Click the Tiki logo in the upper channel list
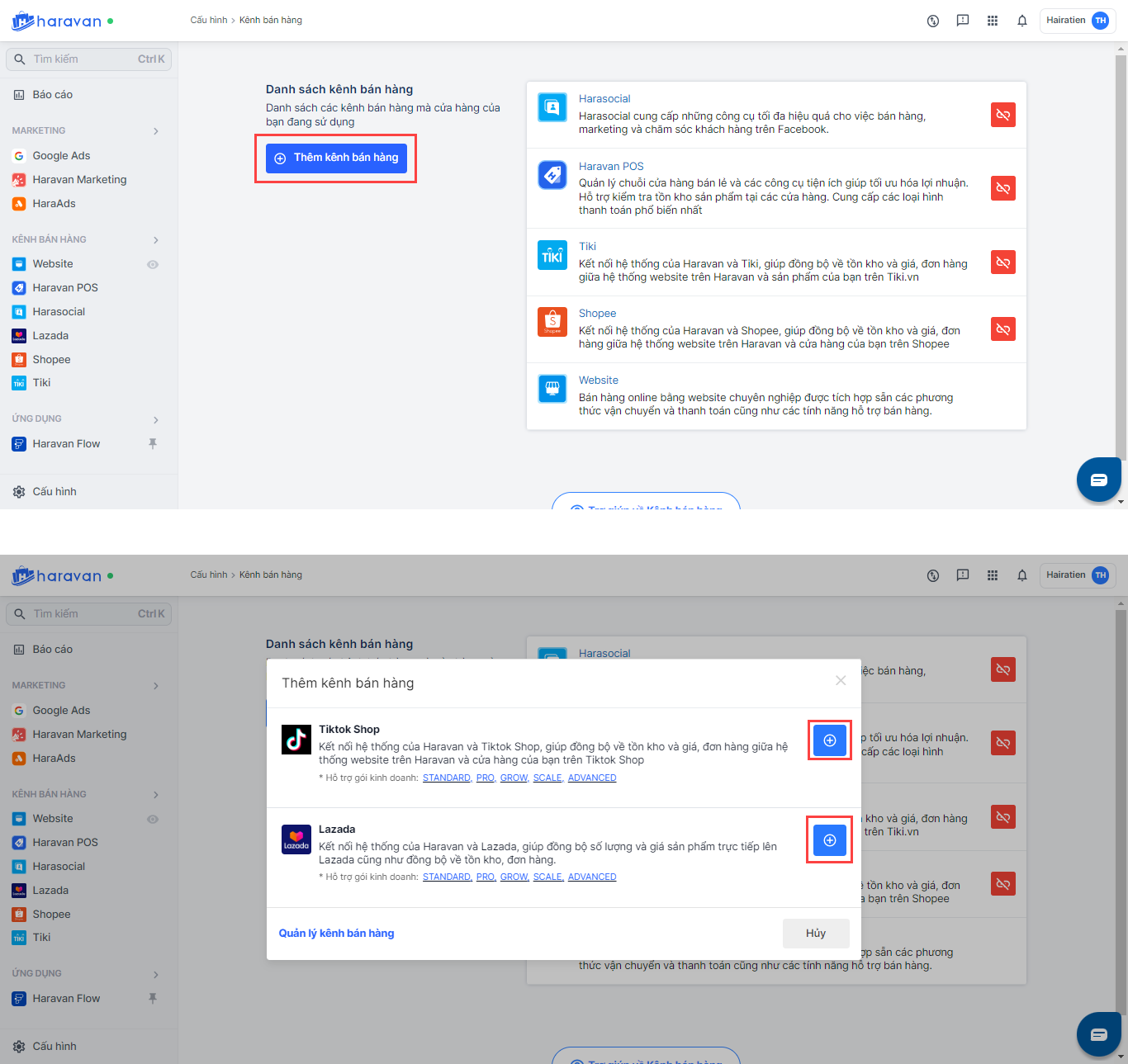The image size is (1128, 1064). [x=552, y=255]
